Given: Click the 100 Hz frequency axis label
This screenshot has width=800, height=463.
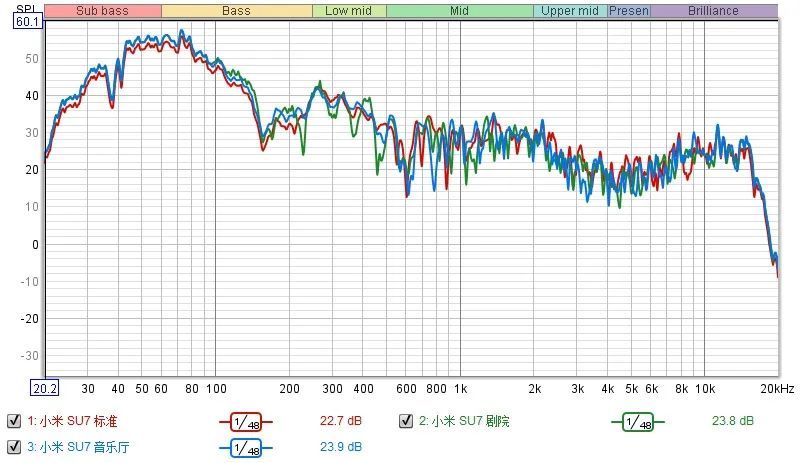Looking at the screenshot, I should coord(216,389).
